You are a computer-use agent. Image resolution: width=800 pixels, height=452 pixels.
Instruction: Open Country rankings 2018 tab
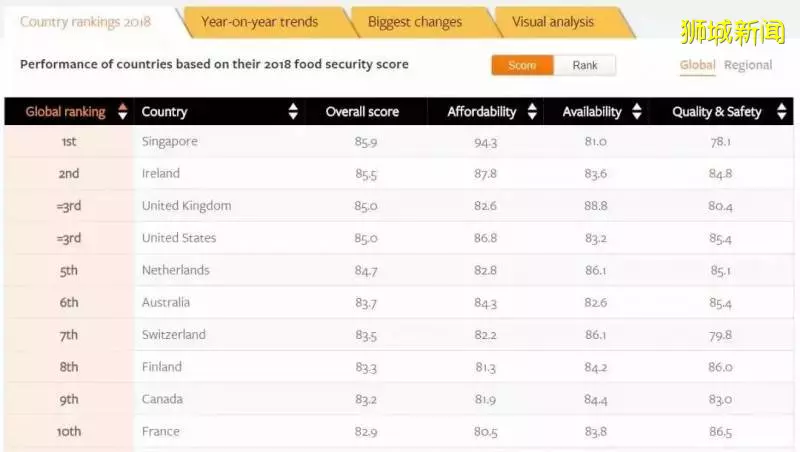pos(86,22)
